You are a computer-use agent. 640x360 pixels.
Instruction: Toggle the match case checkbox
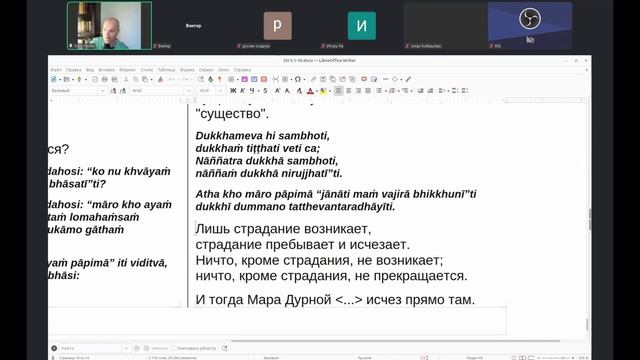[175, 348]
